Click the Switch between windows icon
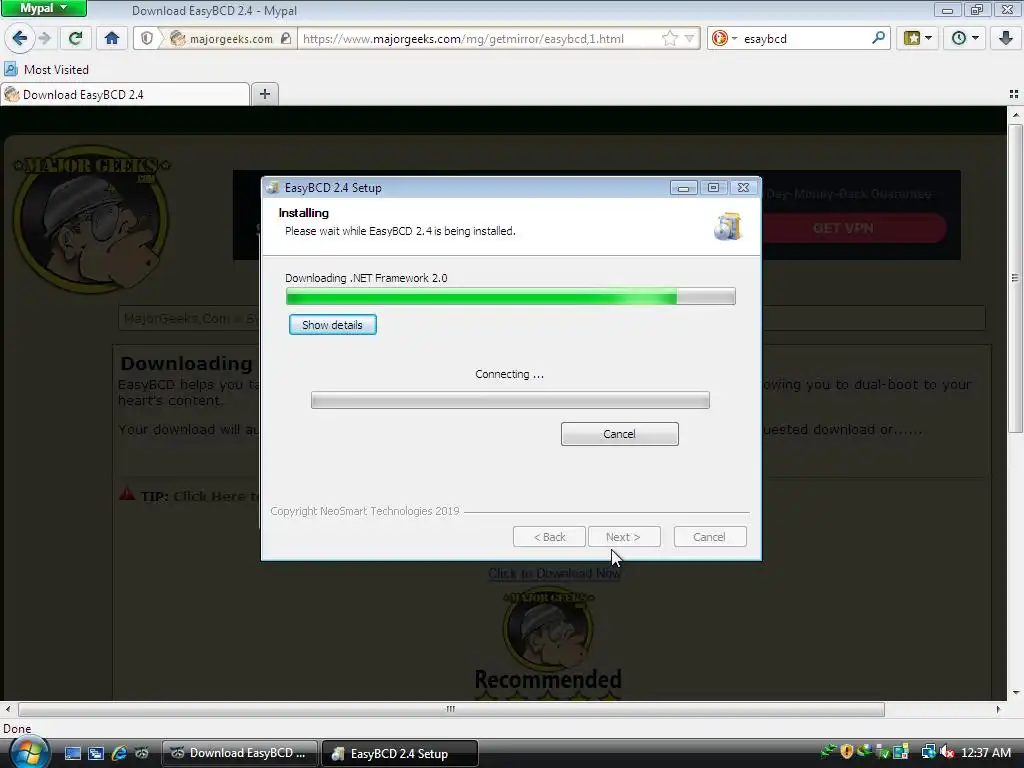1024x768 pixels. tap(96, 753)
